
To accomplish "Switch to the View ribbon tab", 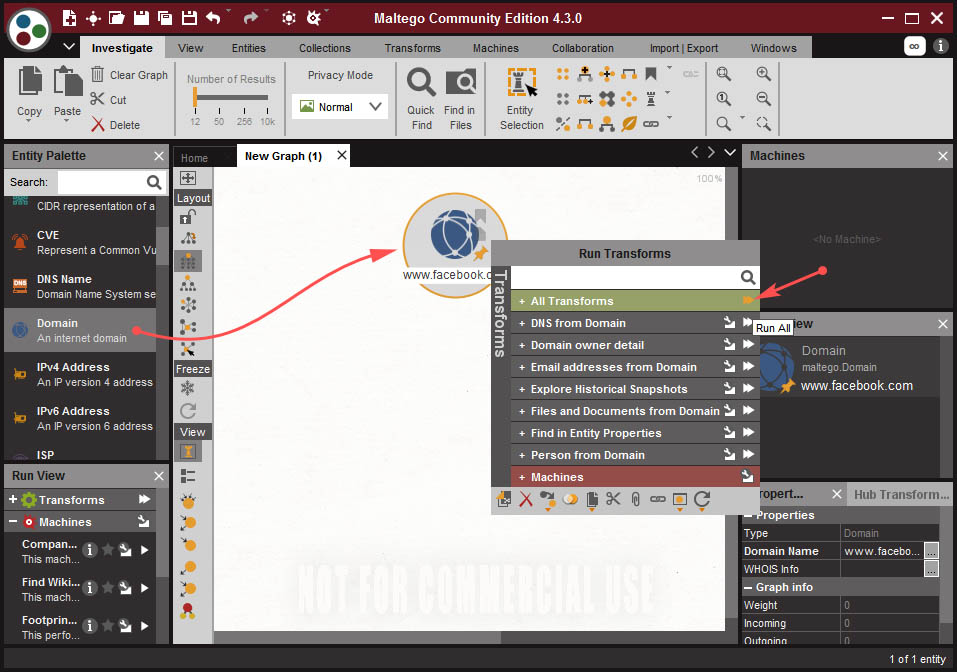I will 190,48.
